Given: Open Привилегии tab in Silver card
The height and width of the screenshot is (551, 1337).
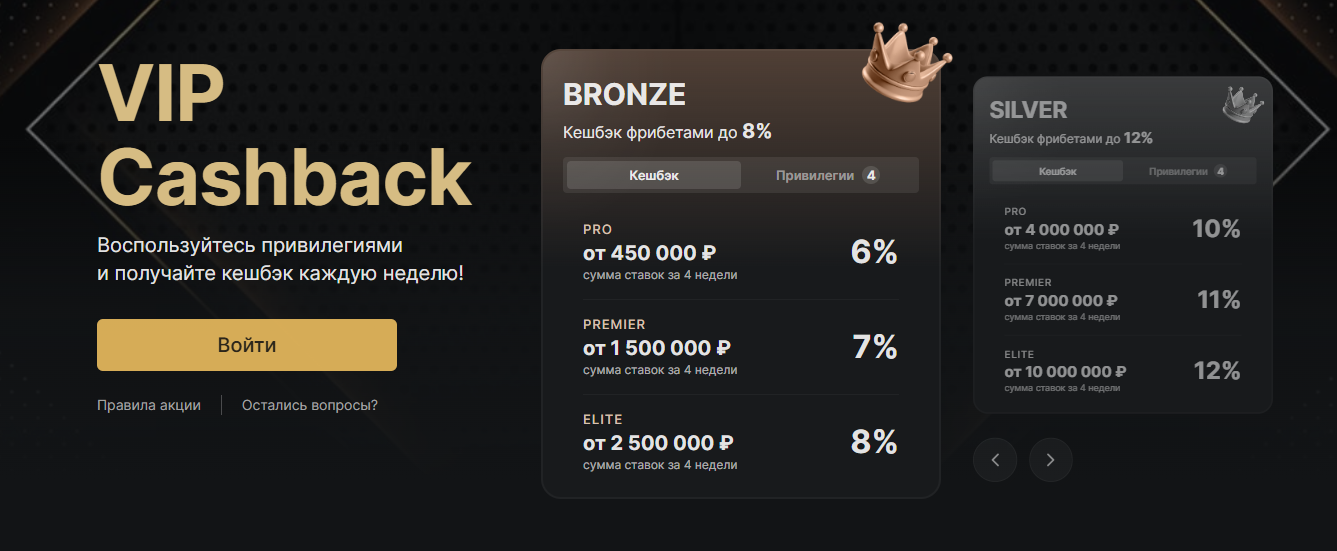Looking at the screenshot, I should click(x=1188, y=171).
